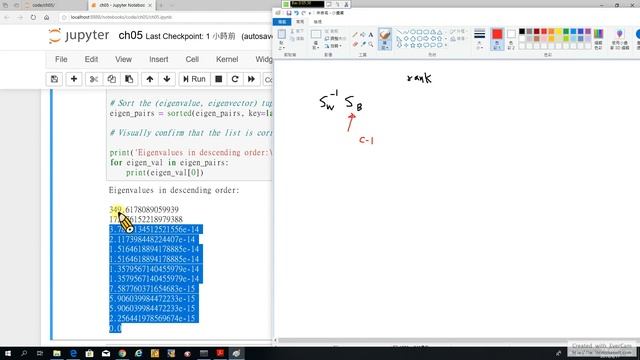
Task: Select the Eraser tool in Paint
Action: click(x=355, y=44)
